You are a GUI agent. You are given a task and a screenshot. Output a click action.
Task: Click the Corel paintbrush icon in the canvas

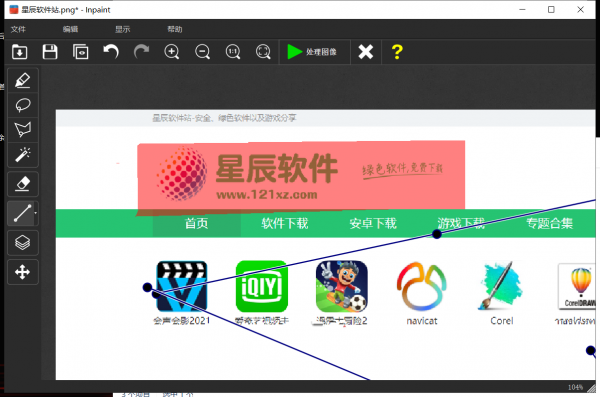(500, 286)
